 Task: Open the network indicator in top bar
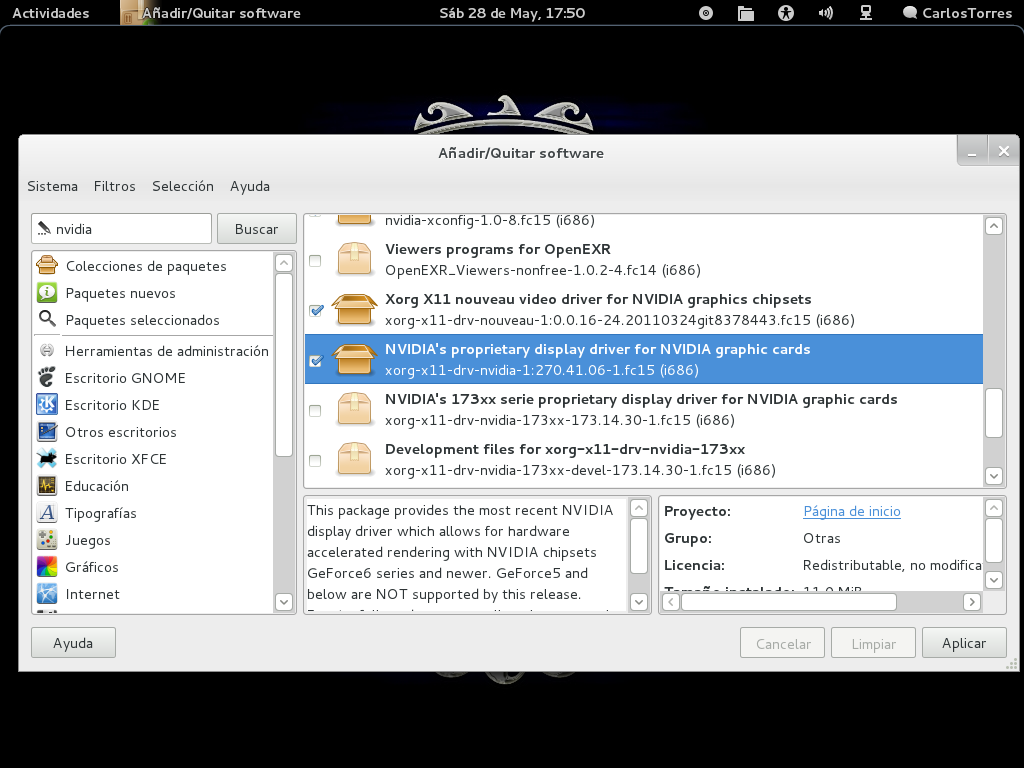866,13
